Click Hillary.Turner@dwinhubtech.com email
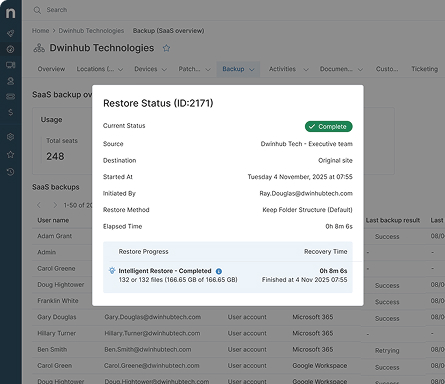Screen dimensions: 445x384 (x=152, y=333)
